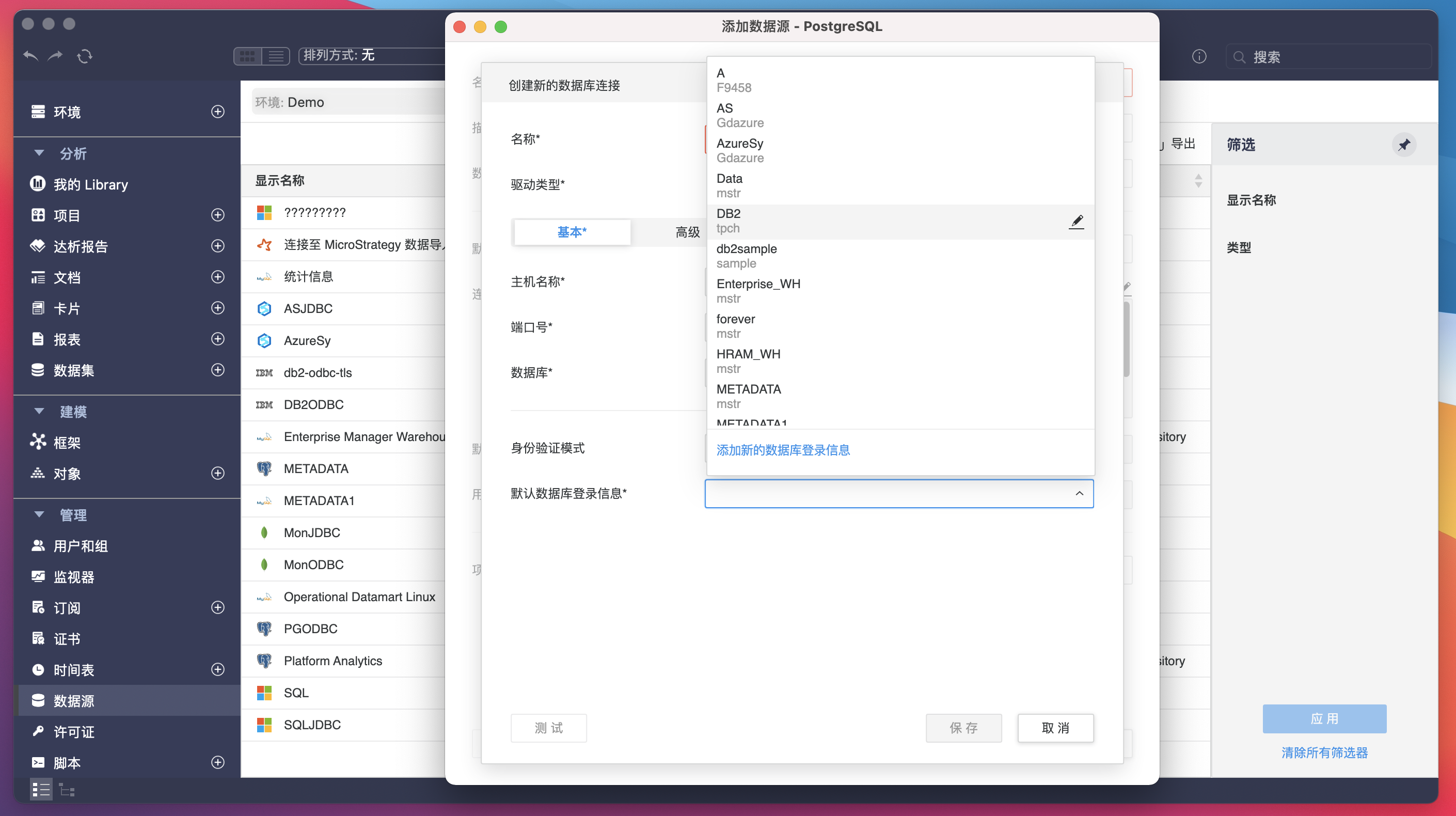
Task: Collapse the 默认数据库登录信息 dropdown
Action: pos(1080,493)
